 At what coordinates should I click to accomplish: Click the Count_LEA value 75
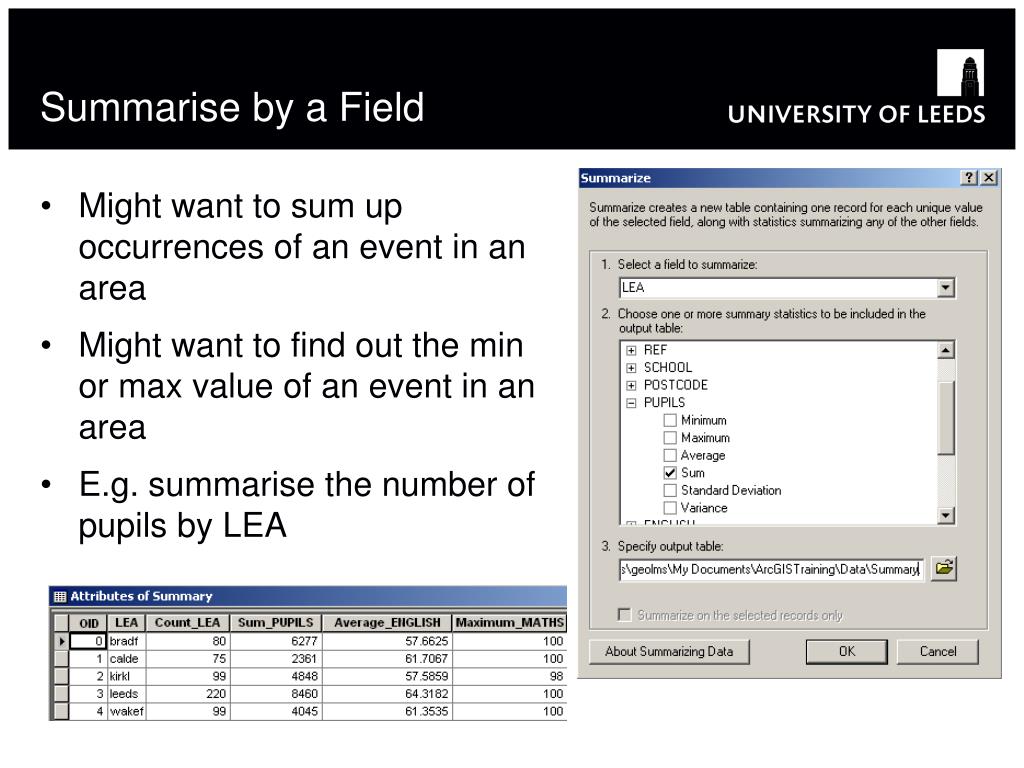[x=187, y=659]
